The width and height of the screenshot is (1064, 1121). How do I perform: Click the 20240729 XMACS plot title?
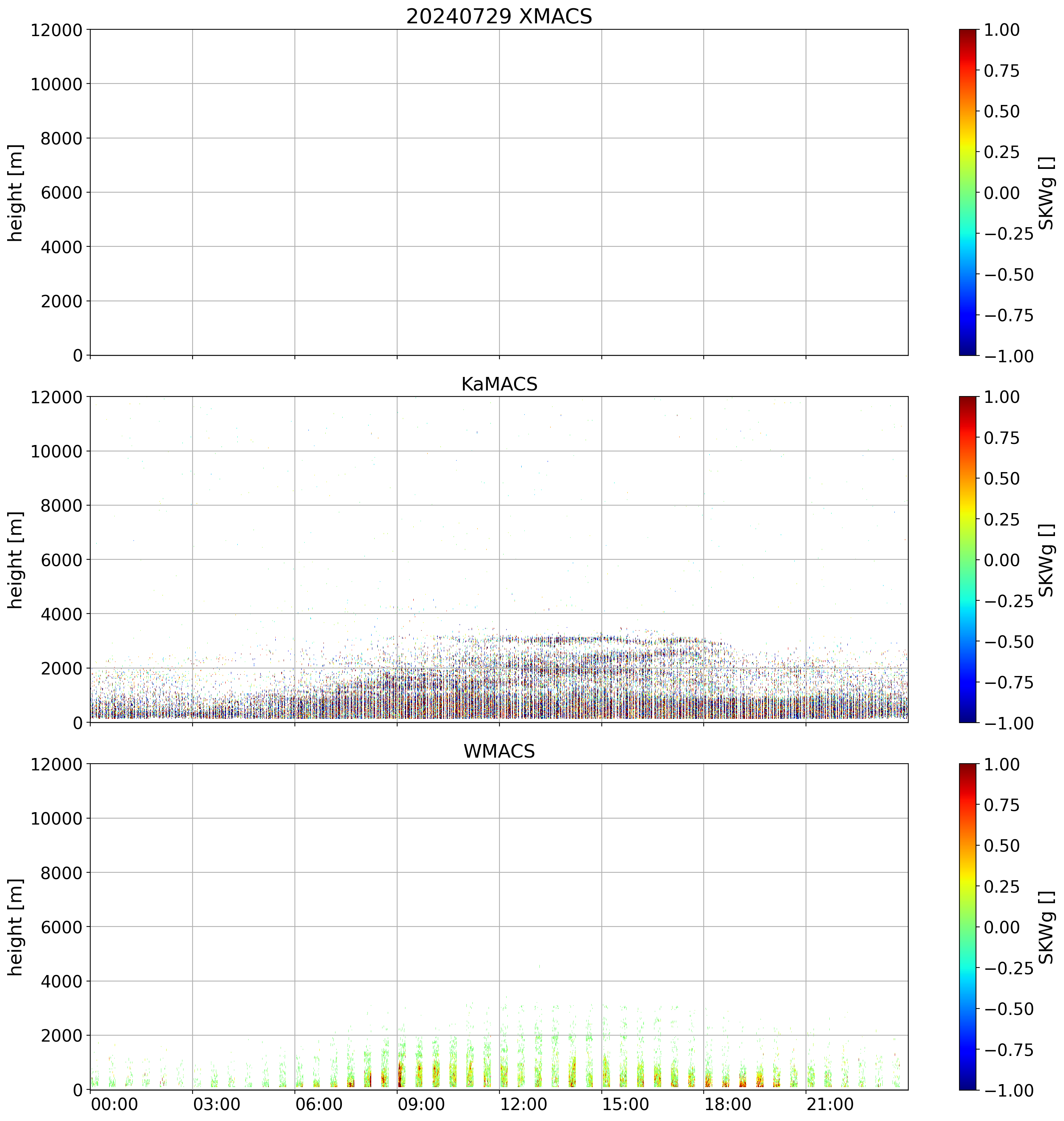(499, 17)
